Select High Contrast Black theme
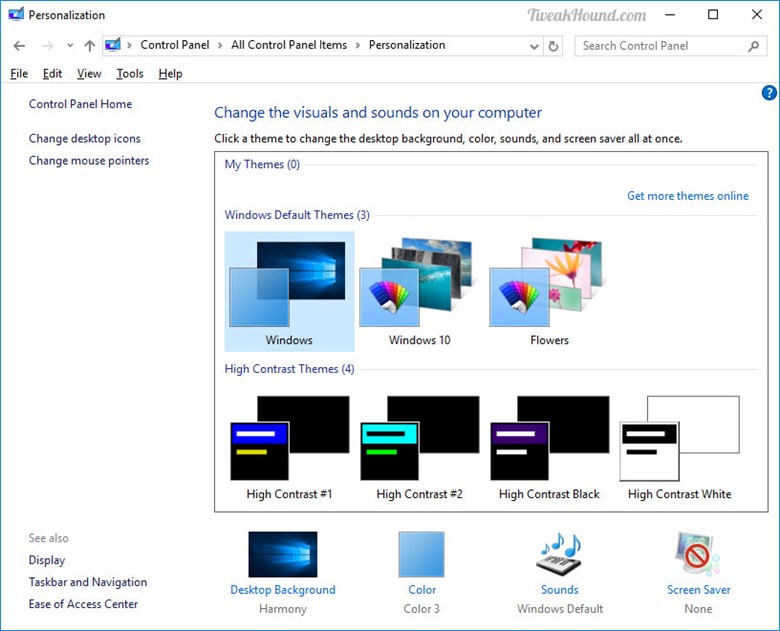 (x=549, y=447)
